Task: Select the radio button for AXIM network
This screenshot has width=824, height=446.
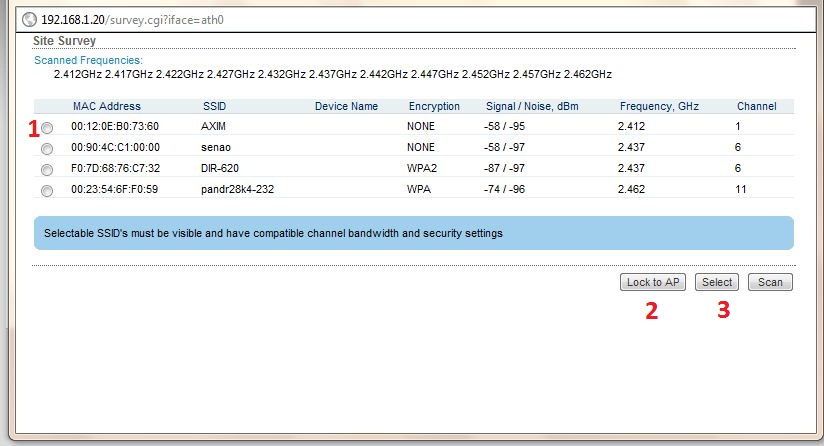Action: 47,128
